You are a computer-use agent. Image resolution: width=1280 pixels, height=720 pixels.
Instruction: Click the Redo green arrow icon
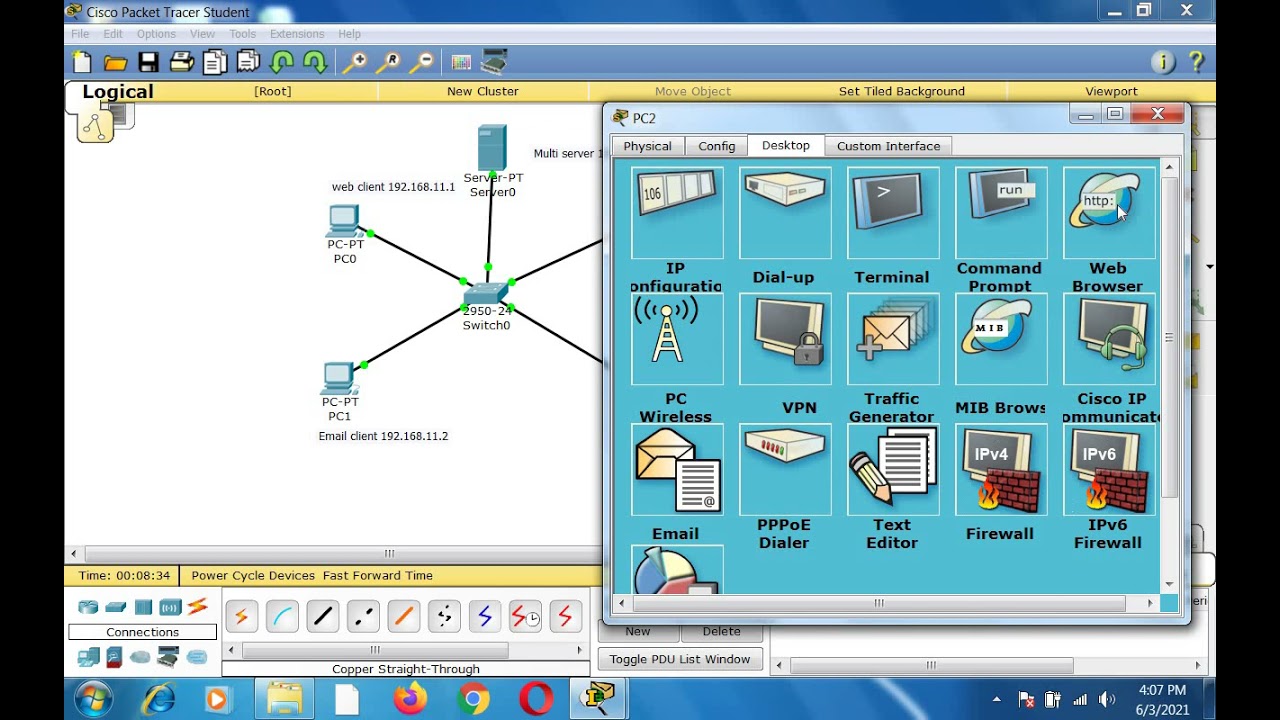coord(315,62)
